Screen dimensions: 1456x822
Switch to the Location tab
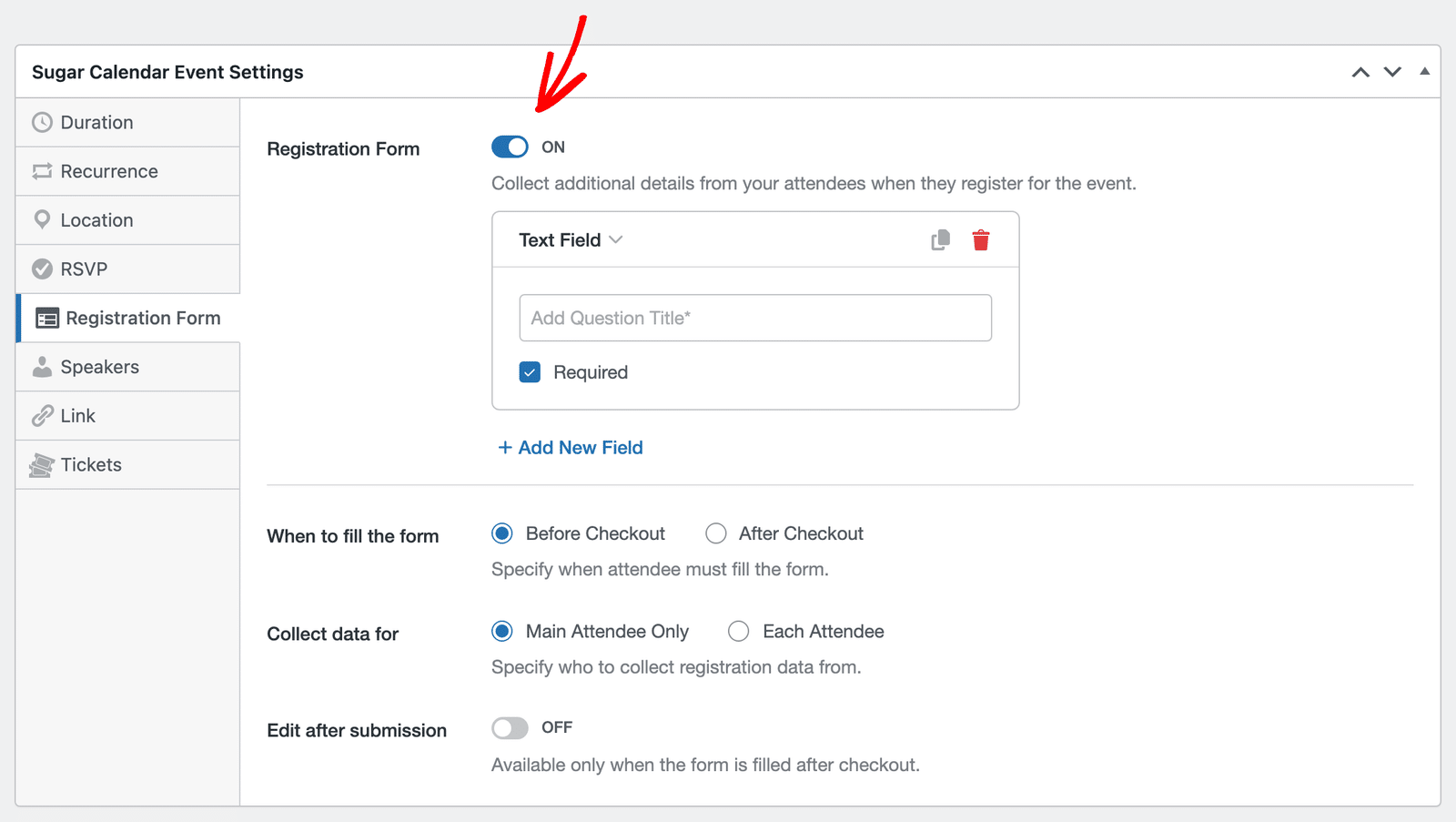(127, 219)
